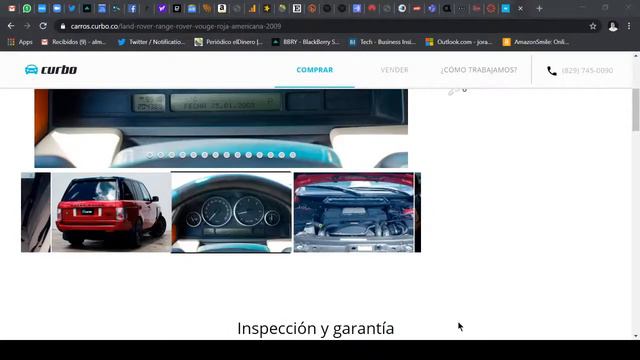
Task: View site security lock info
Action: tap(62, 26)
